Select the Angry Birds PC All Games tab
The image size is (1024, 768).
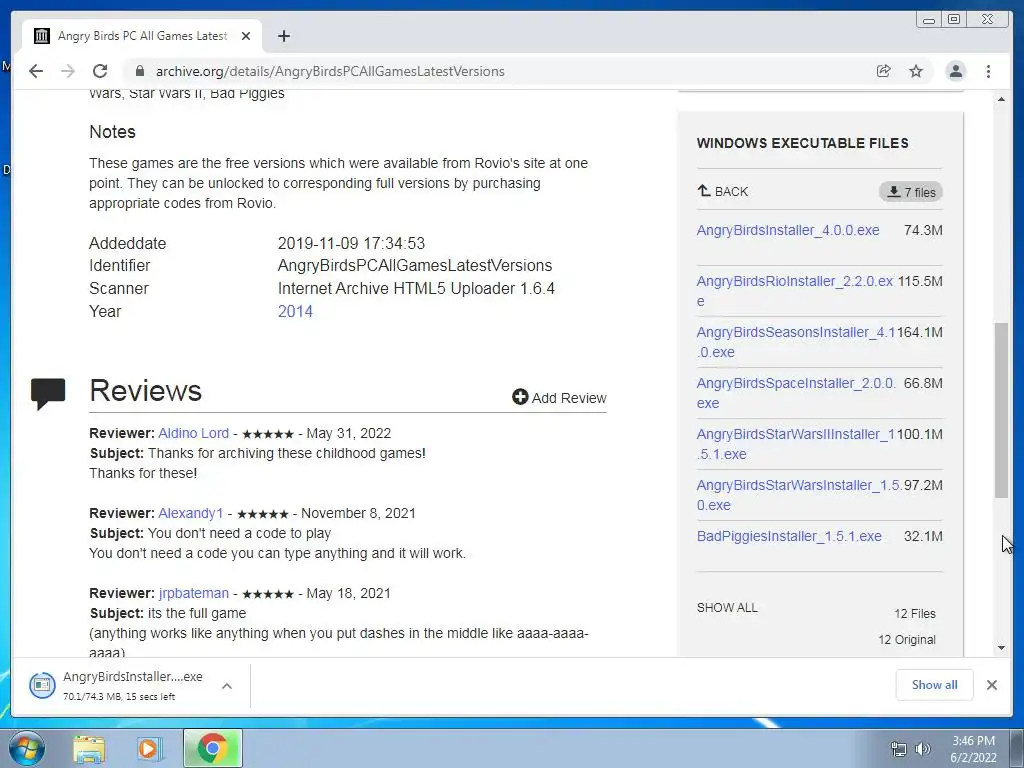click(x=142, y=36)
